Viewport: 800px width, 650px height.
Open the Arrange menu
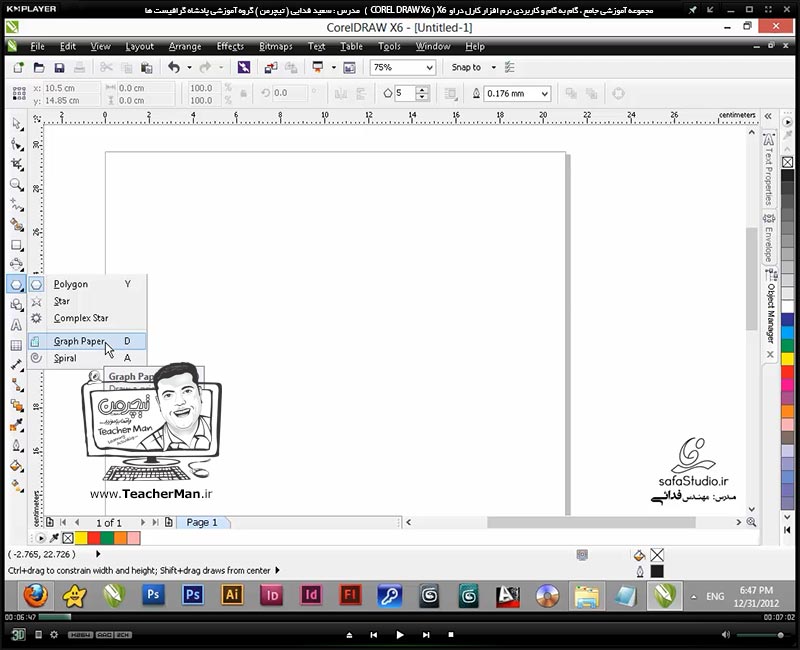tap(185, 46)
